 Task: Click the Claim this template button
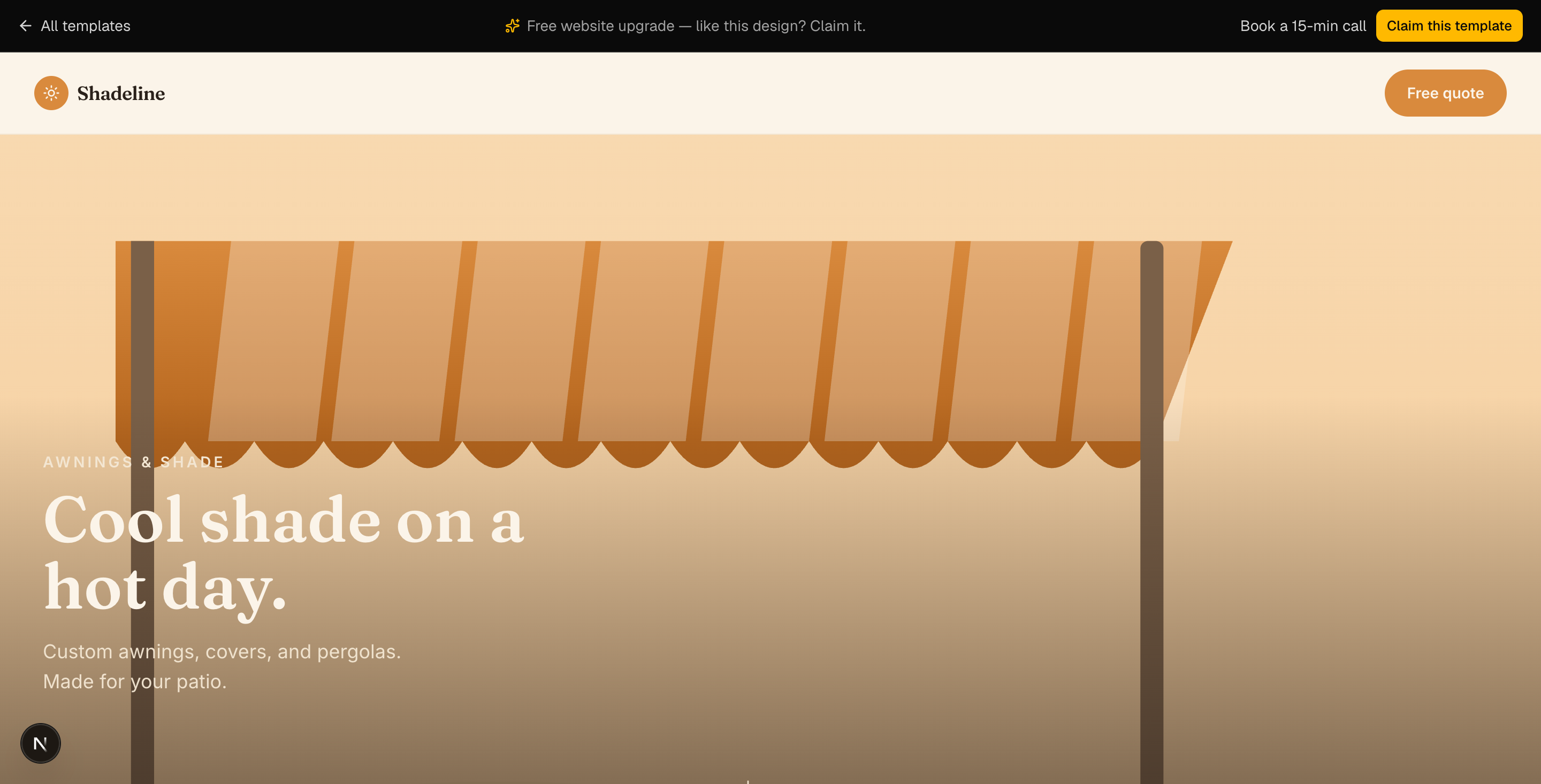(1449, 26)
